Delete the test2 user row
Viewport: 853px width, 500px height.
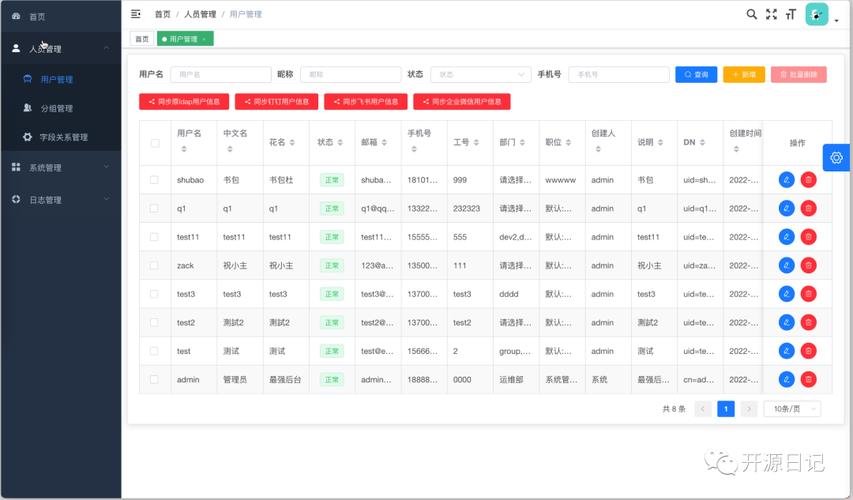808,323
